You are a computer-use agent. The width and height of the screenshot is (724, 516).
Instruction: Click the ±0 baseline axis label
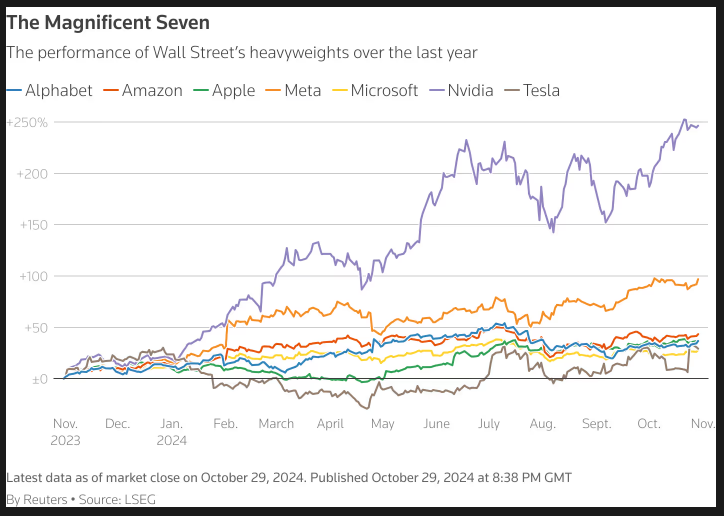point(40,379)
